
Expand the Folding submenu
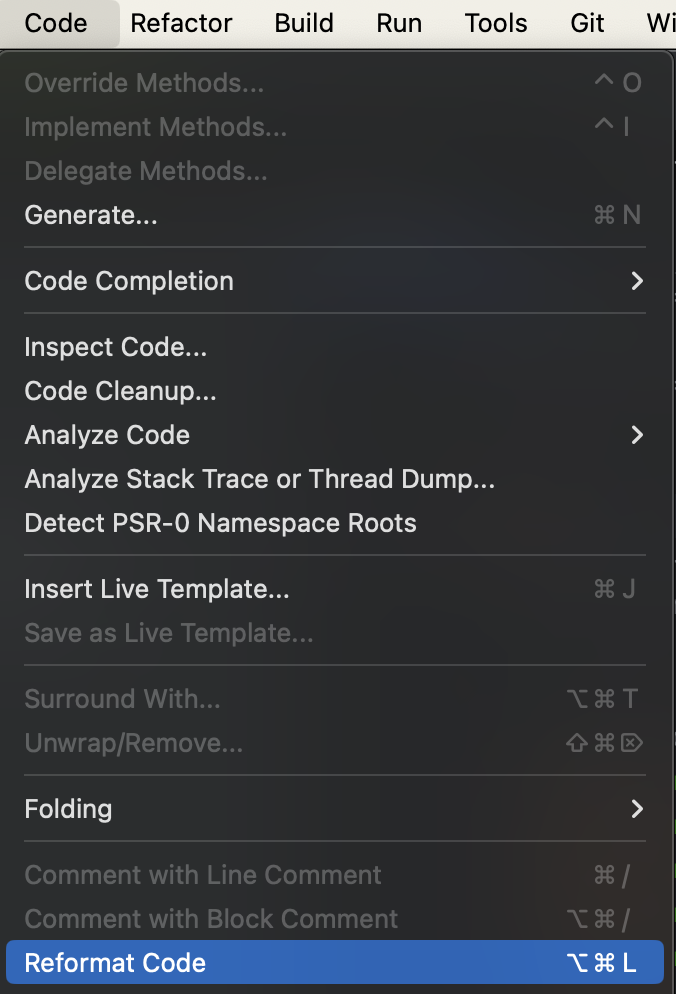click(x=68, y=808)
